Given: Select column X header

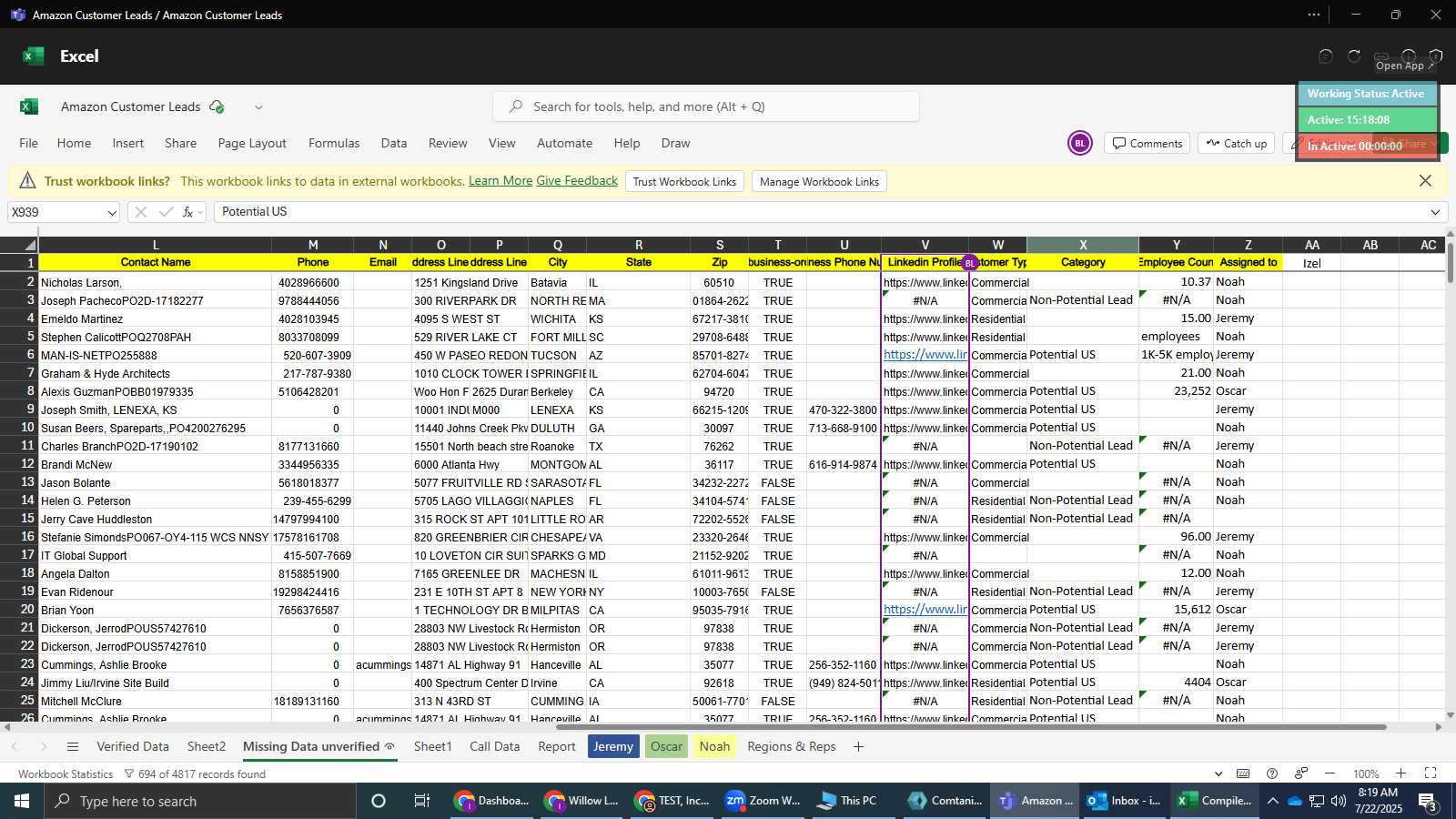Looking at the screenshot, I should pyautogui.click(x=1083, y=245).
